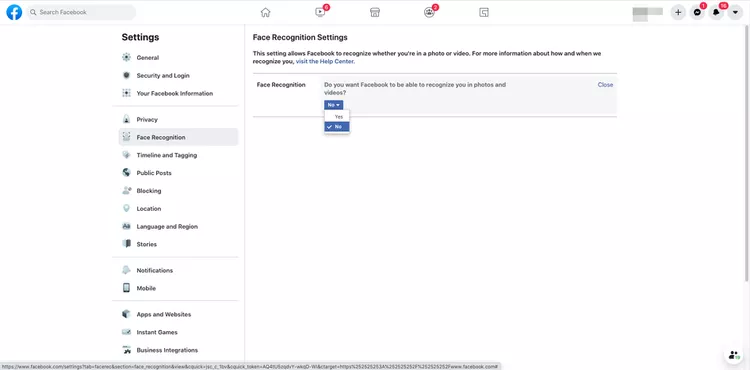Image resolution: width=750 pixels, height=370 pixels.
Task: Click the Stories book icon
Action: [126, 244]
